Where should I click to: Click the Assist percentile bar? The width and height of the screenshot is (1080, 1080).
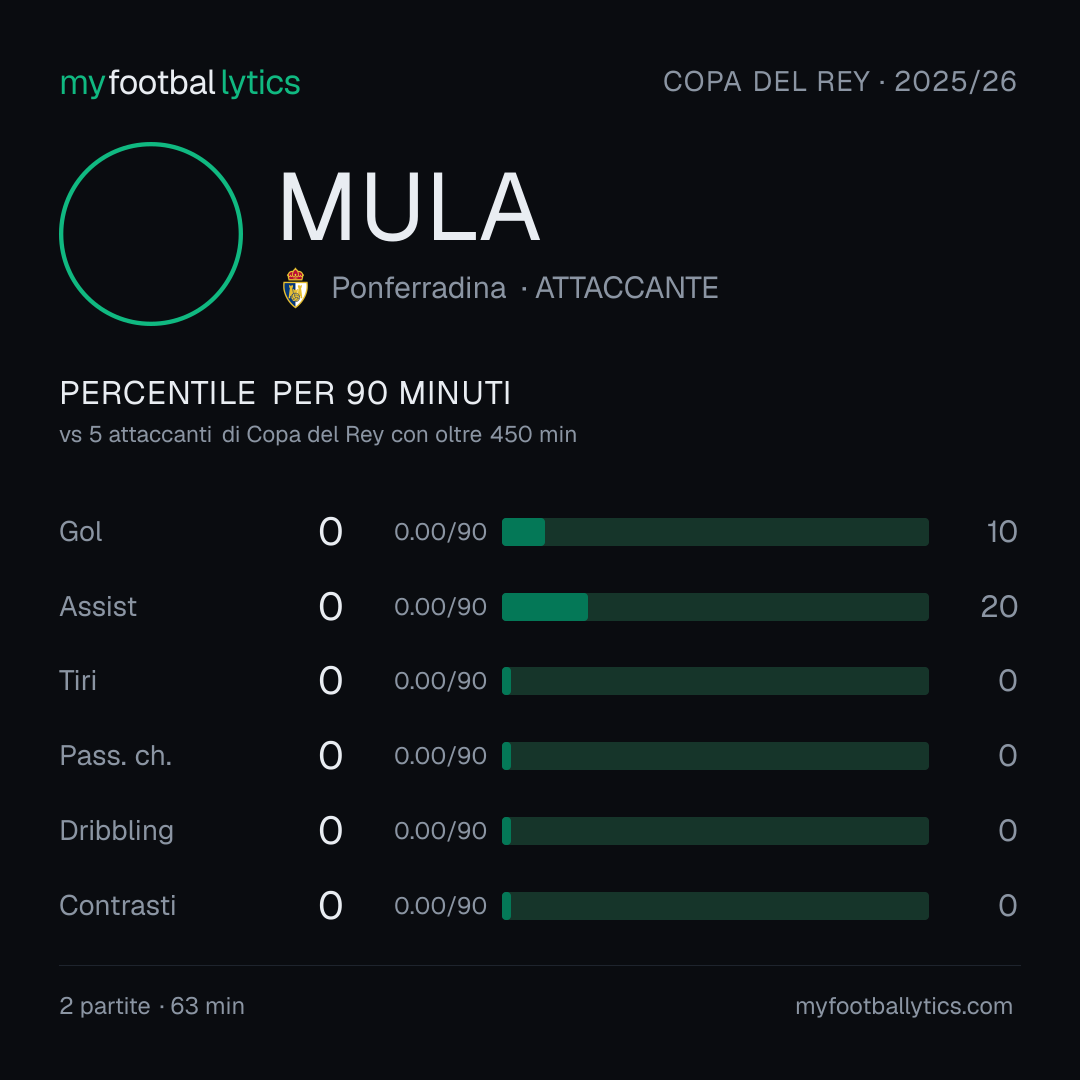pyautogui.click(x=715, y=607)
